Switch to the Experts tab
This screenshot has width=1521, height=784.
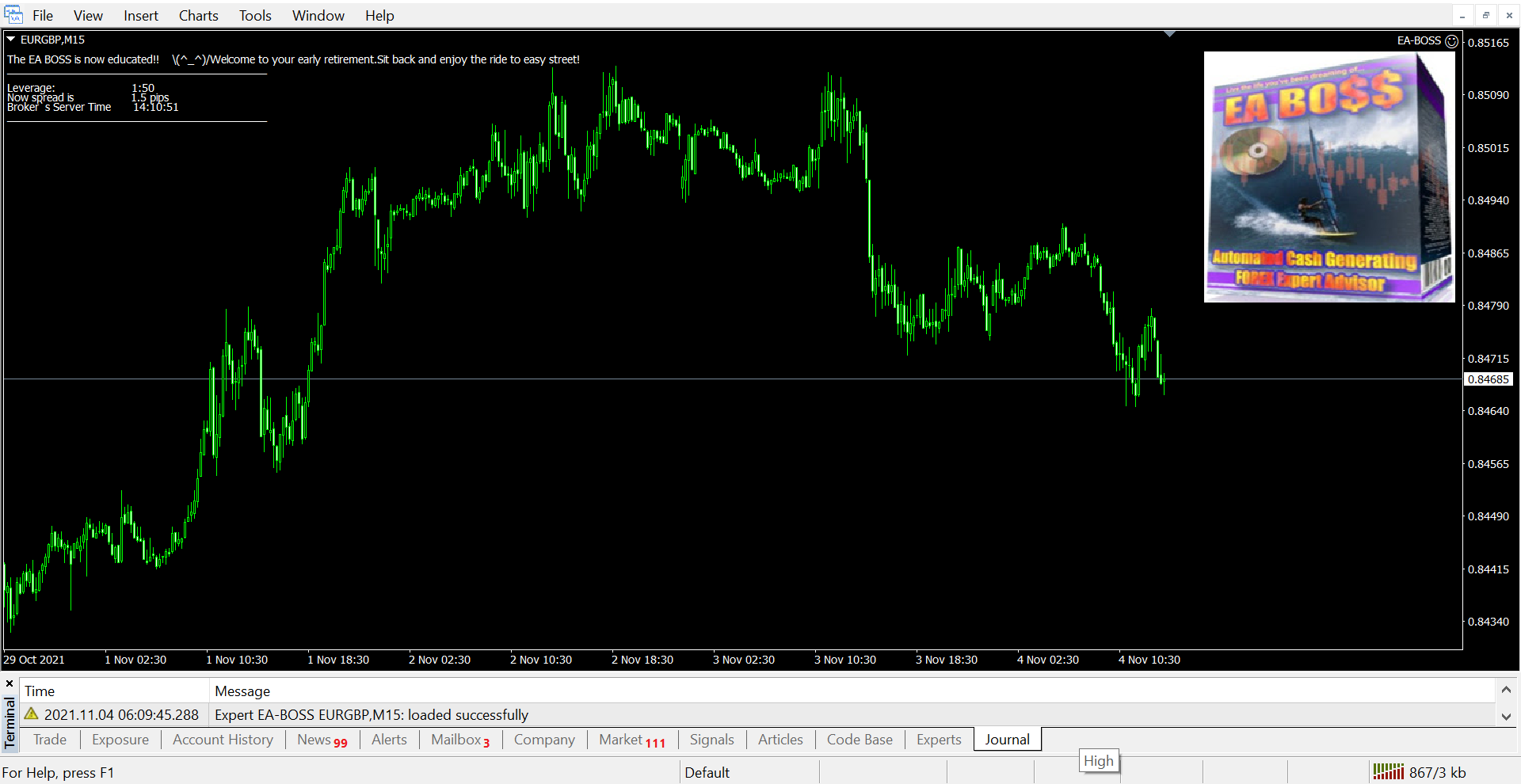(x=938, y=740)
